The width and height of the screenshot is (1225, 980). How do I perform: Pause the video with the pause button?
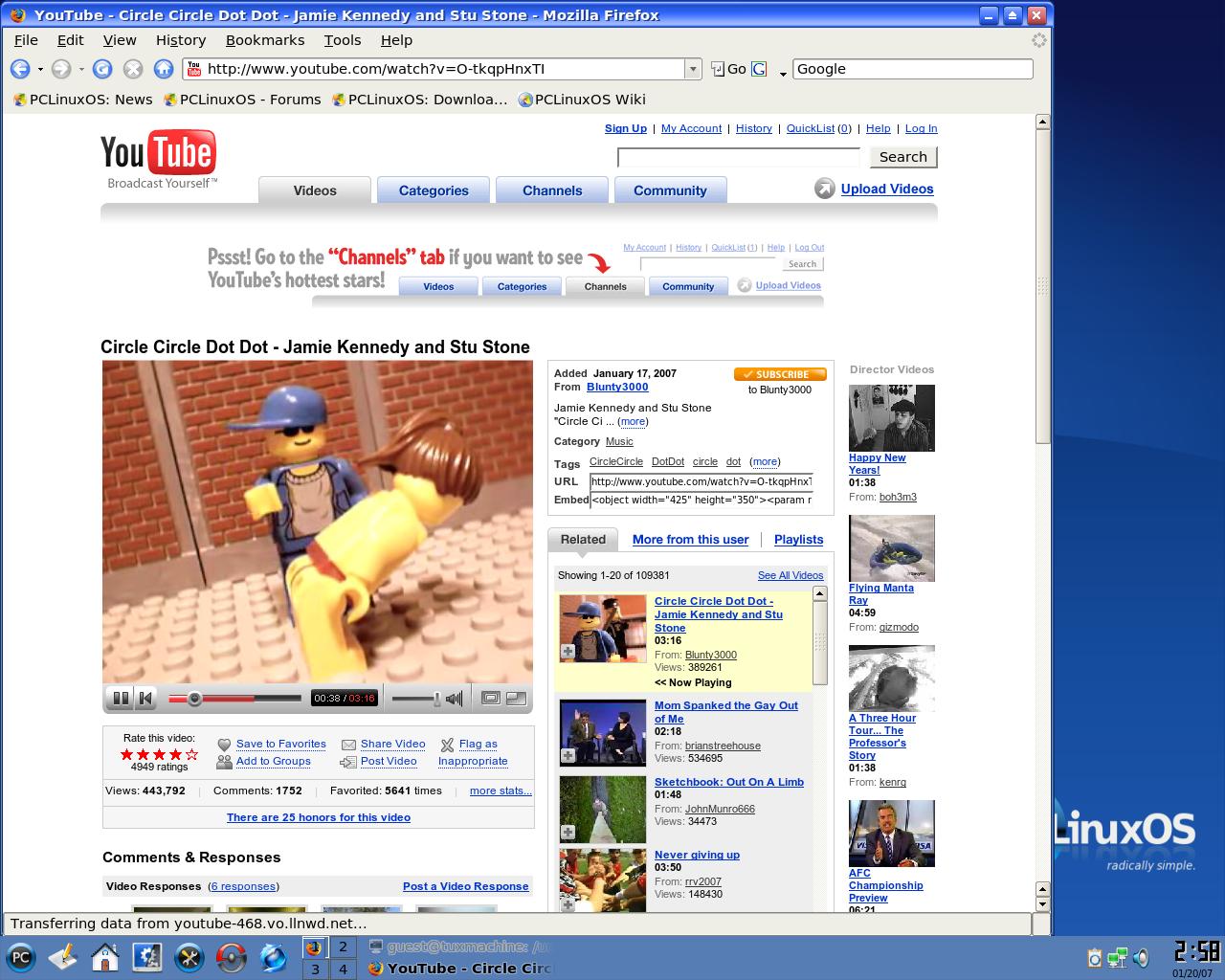tap(121, 699)
